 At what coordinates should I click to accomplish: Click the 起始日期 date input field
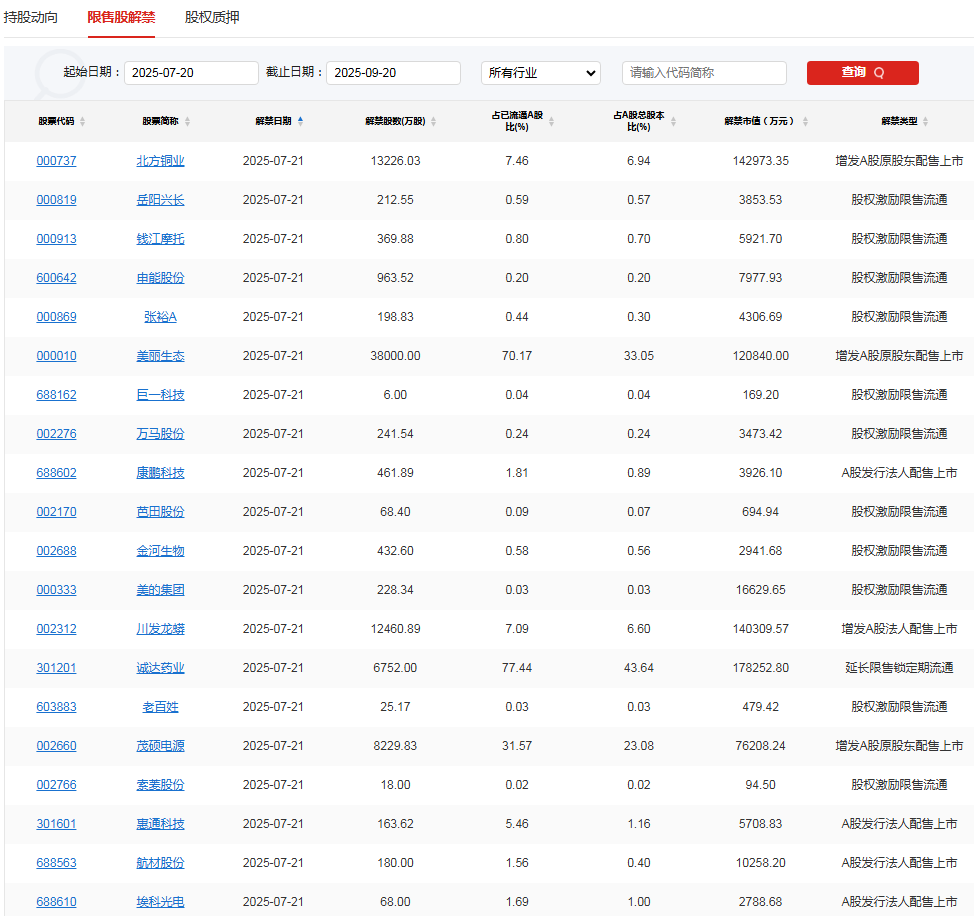click(x=191, y=73)
